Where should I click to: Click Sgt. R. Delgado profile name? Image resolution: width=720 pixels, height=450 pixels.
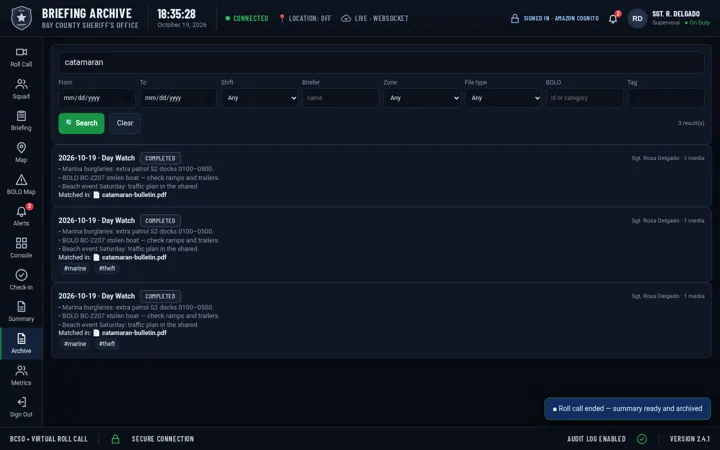[676, 14]
